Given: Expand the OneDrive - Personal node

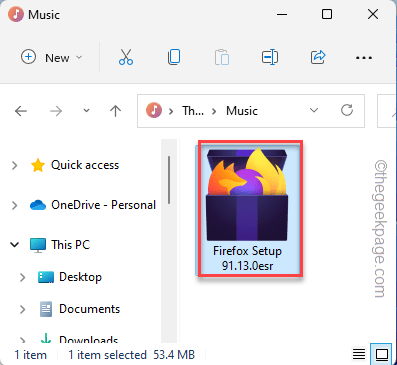Looking at the screenshot, I should (x=15, y=205).
